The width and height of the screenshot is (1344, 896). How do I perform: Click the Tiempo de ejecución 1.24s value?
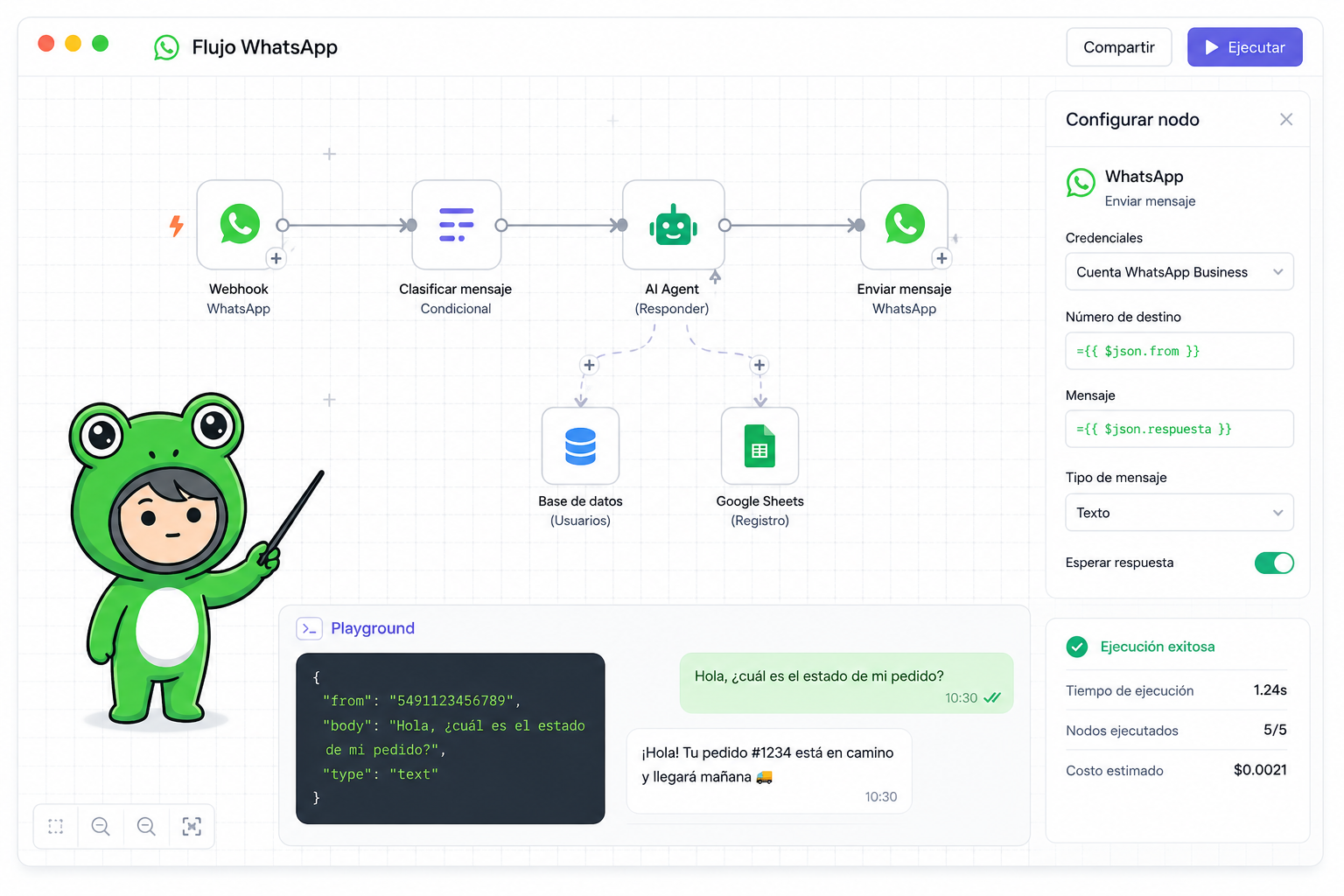pos(1270,690)
